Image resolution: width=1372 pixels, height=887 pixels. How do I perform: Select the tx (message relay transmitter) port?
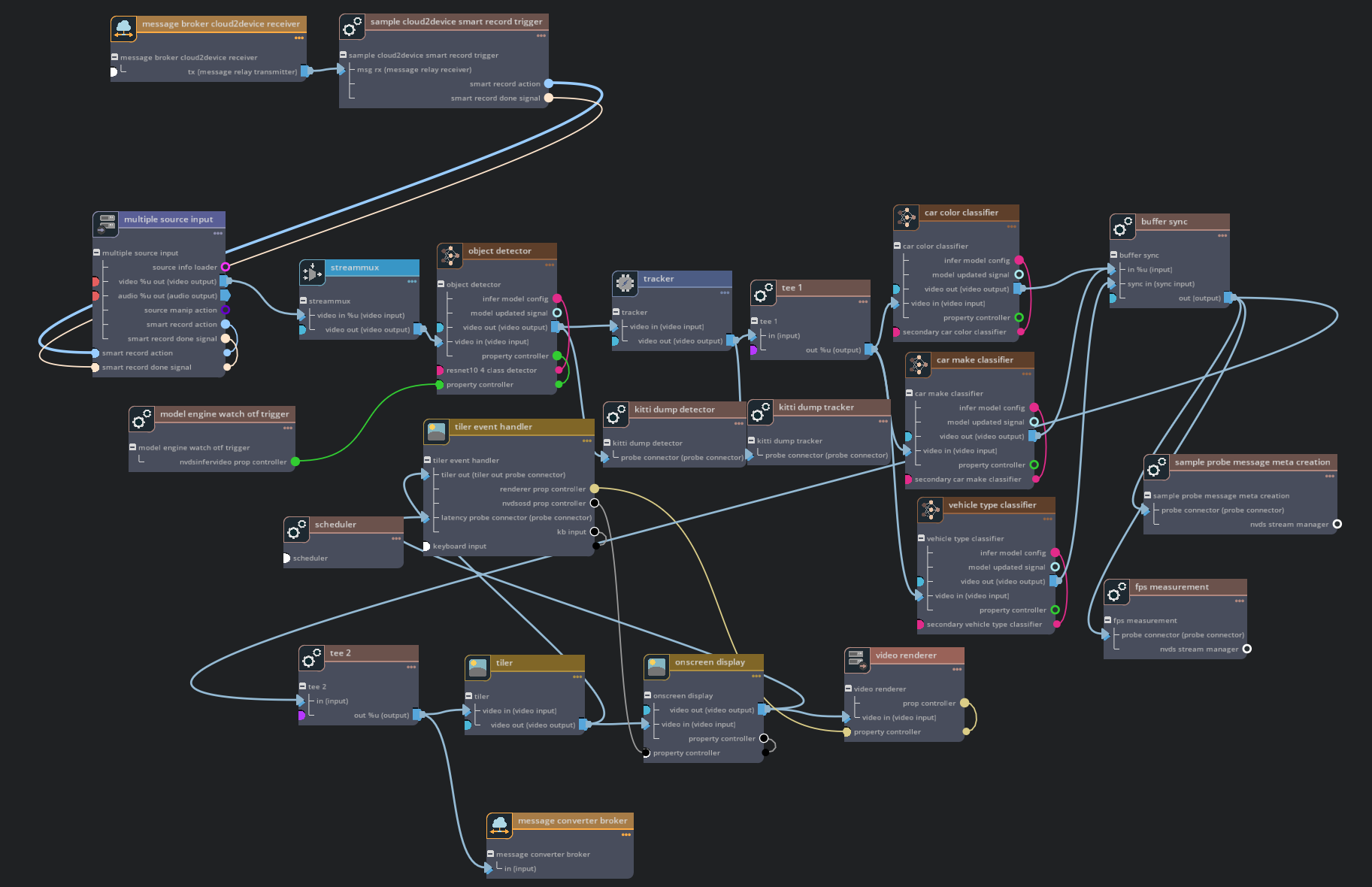click(306, 71)
